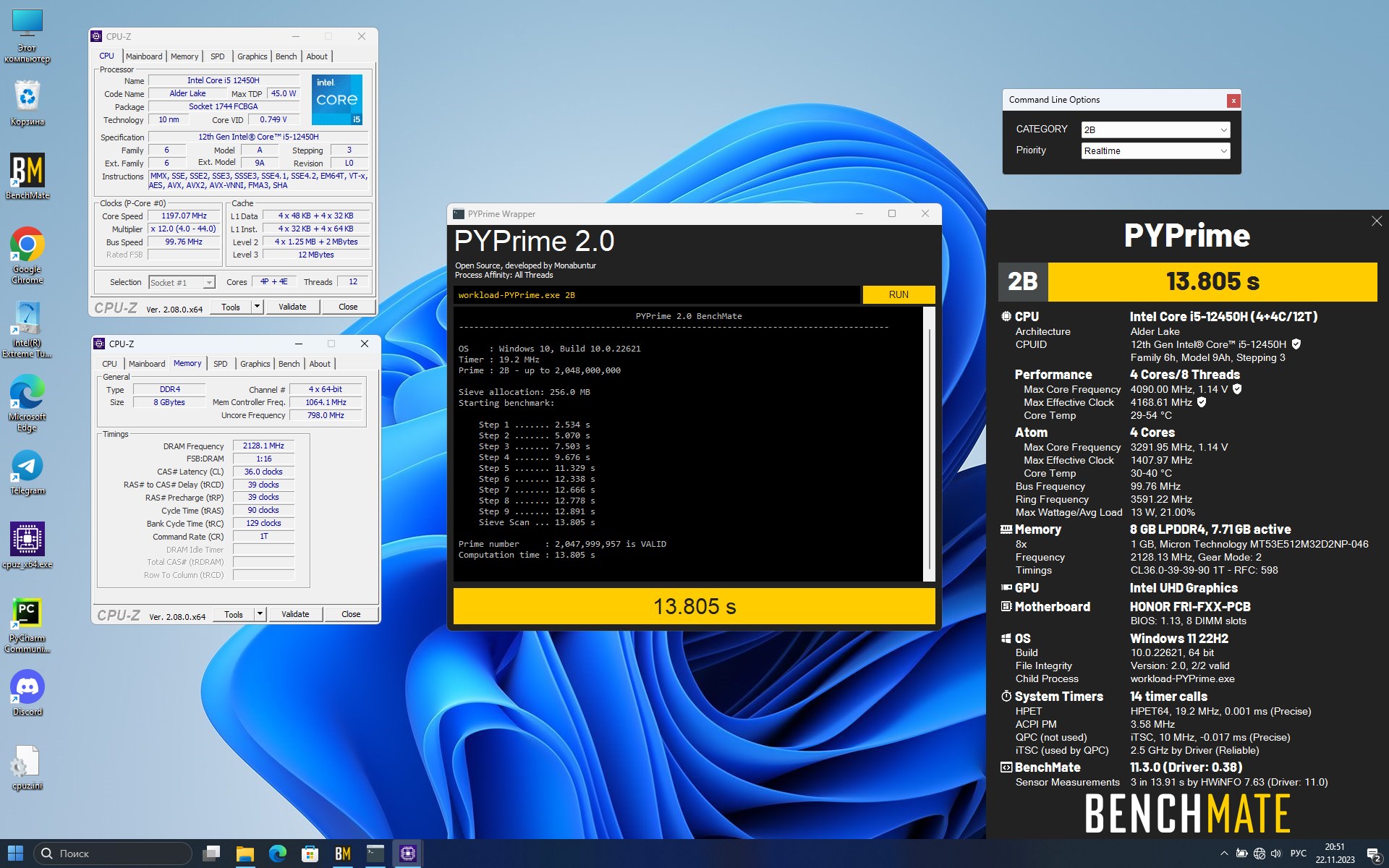
Task: Open Mainboard tab in CPU-Z Memory window
Action: pos(147,364)
